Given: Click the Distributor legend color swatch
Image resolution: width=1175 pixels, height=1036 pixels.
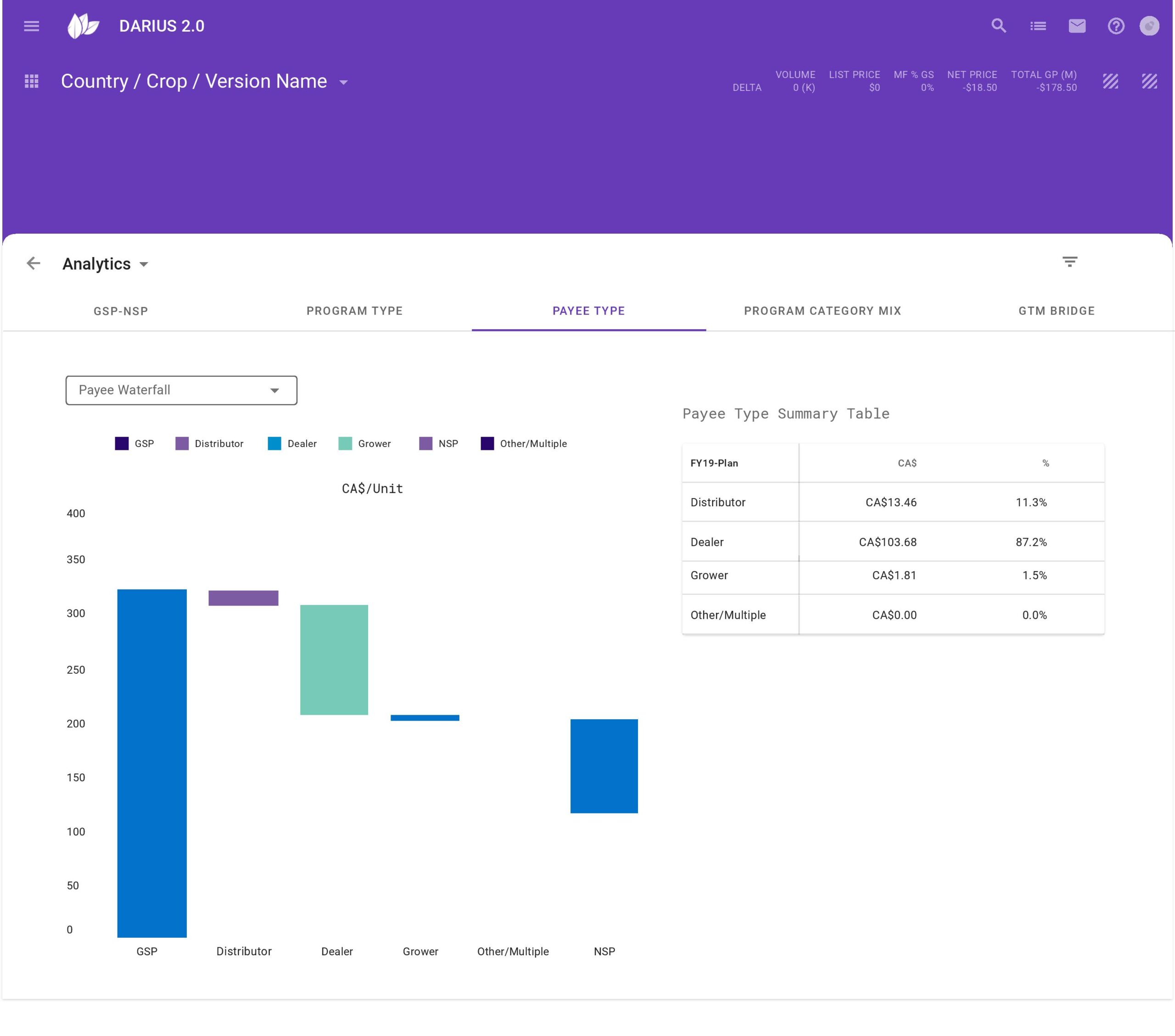Looking at the screenshot, I should 182,443.
